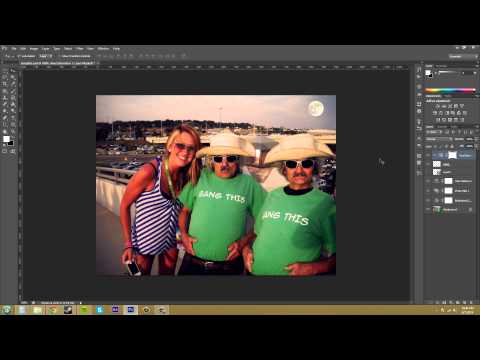The image size is (480, 360).
Task: Select the Zoom tool
Action: [13, 132]
